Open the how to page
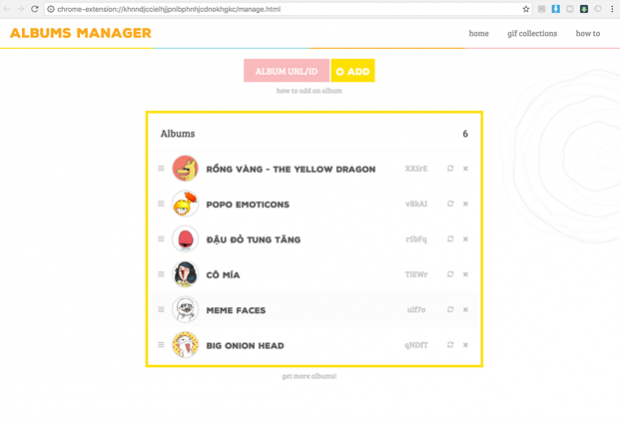The width and height of the screenshot is (620, 423). click(587, 34)
